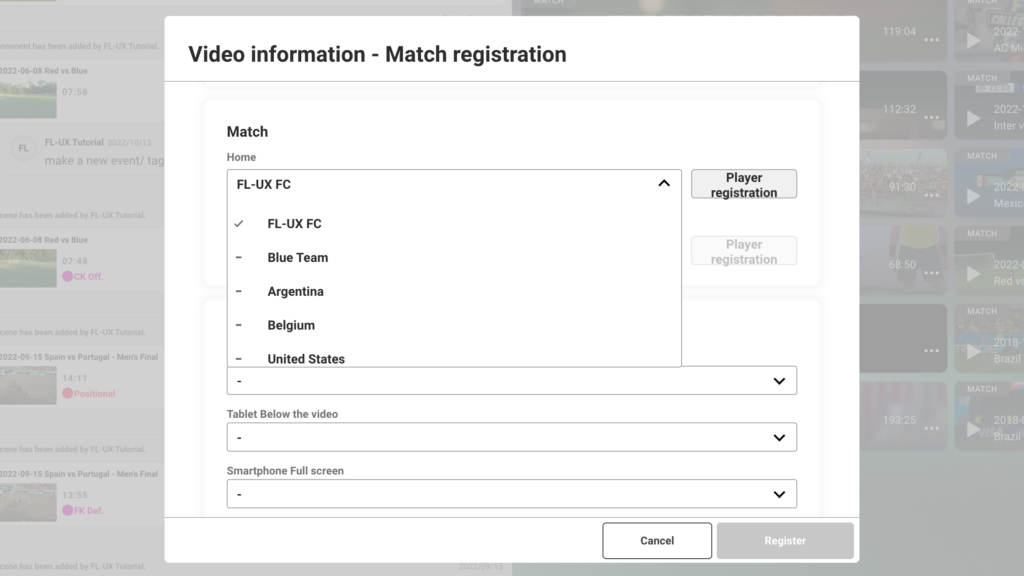Cancel the match registration dialog
Viewport: 1024px width, 576px height.
point(657,541)
